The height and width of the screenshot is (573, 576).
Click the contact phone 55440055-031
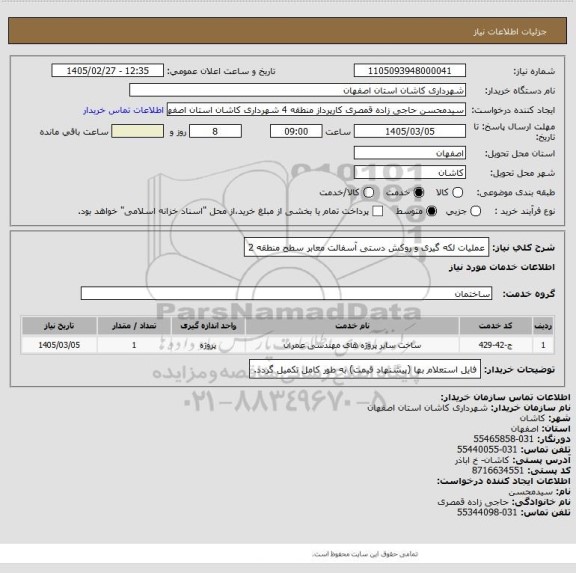point(487,450)
